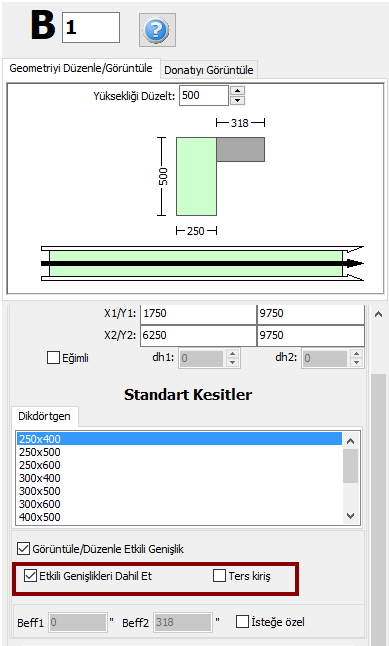Click the gray slab flange in preview
The height and width of the screenshot is (646, 389).
[x=241, y=150]
